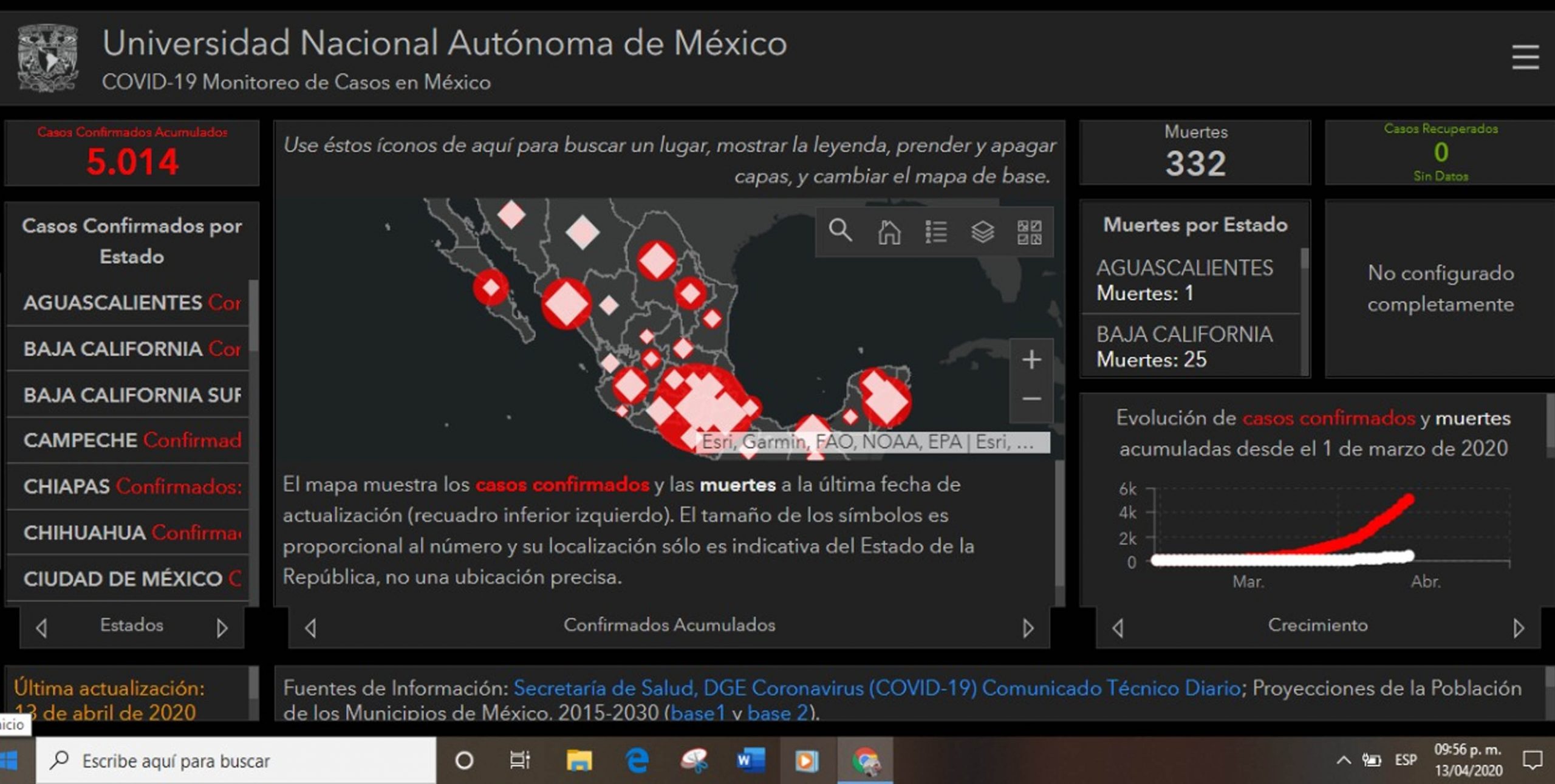Reset the map view with the home icon
Viewport: 1555px width, 784px height.
click(889, 231)
